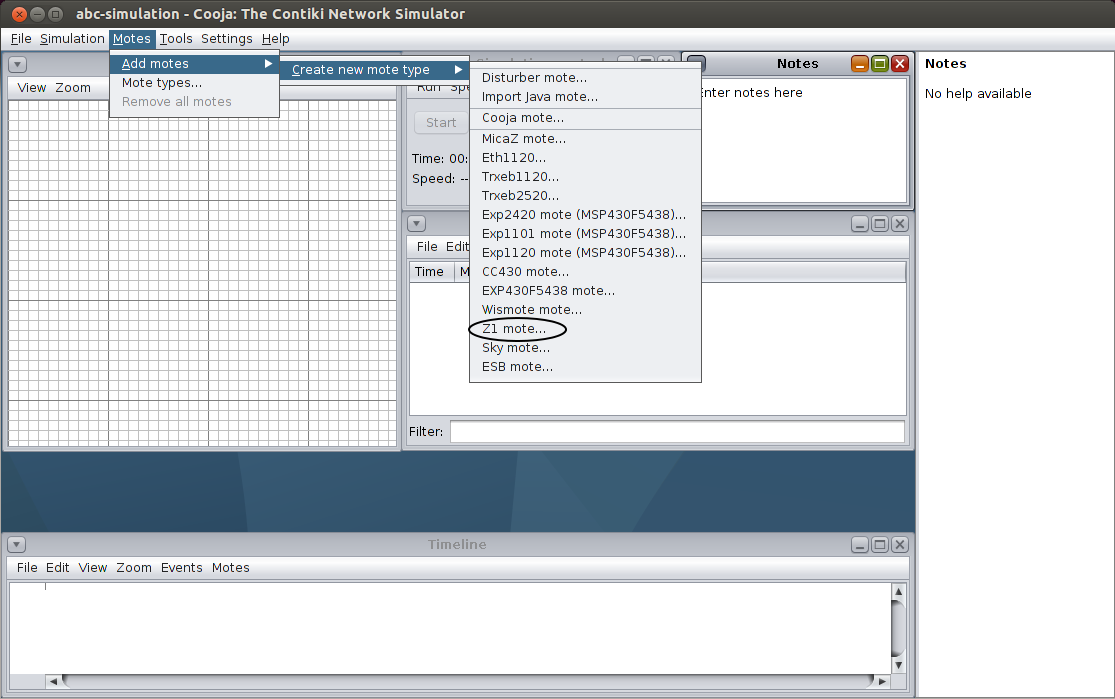This screenshot has height=699, width=1115.
Task: Open Mote output panel dropdown arrow icon
Action: coord(417,224)
